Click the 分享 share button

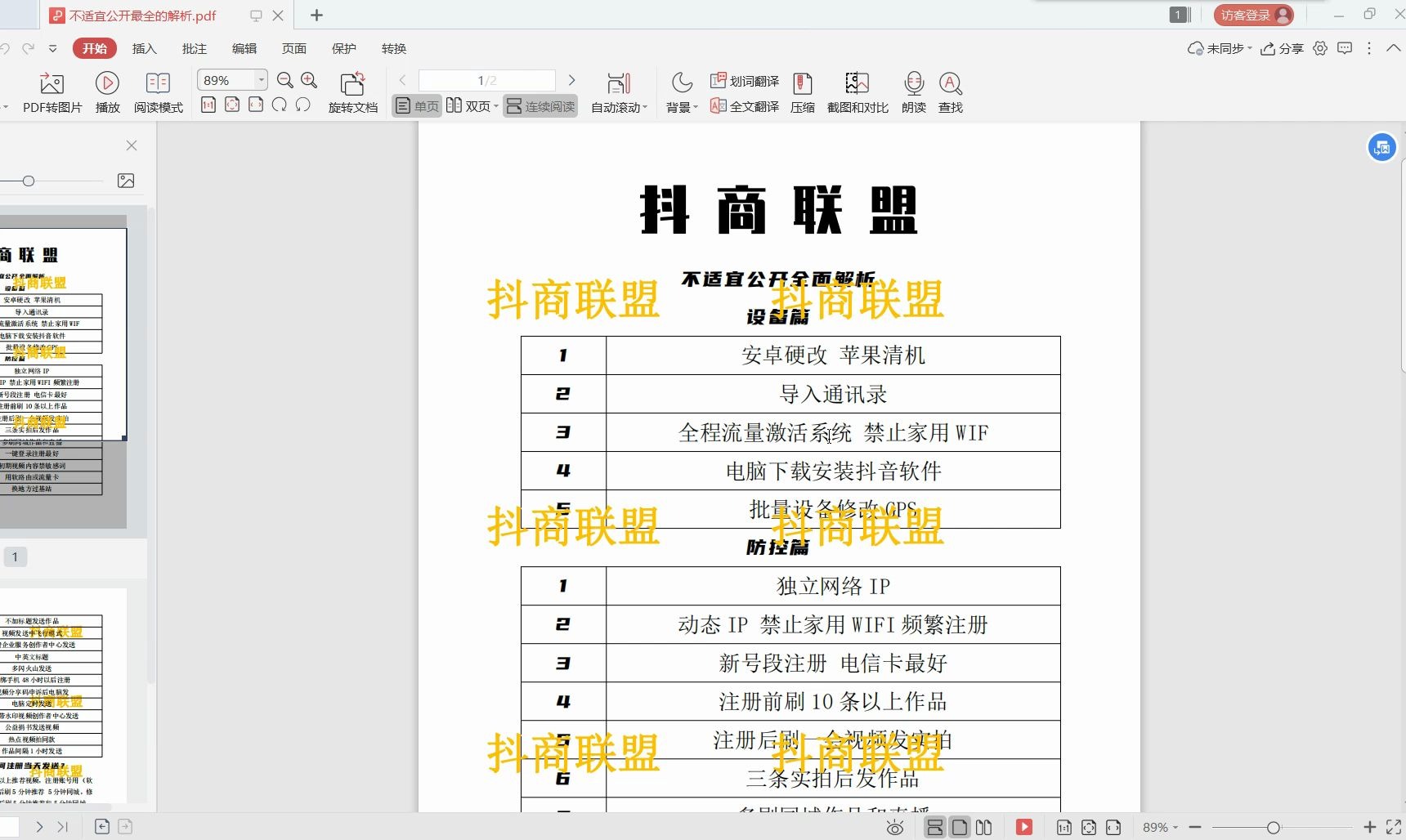coord(1282,48)
